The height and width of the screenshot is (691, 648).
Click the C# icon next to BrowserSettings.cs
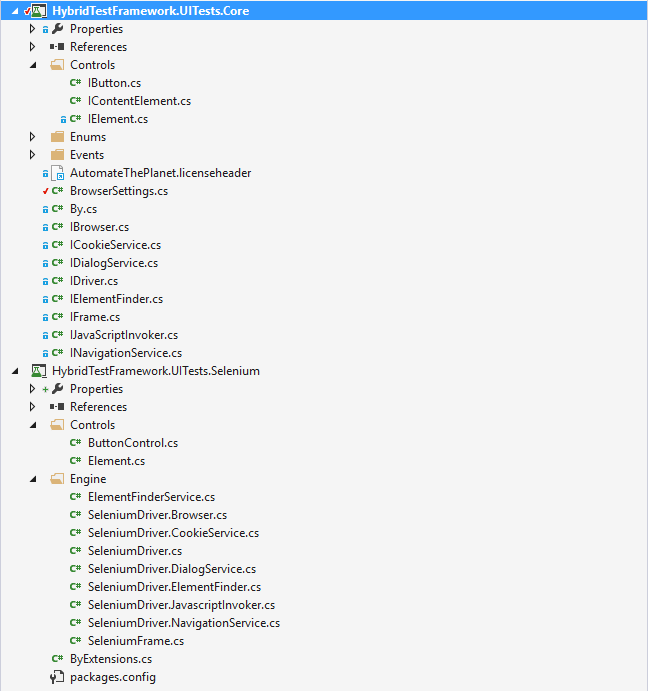57,190
